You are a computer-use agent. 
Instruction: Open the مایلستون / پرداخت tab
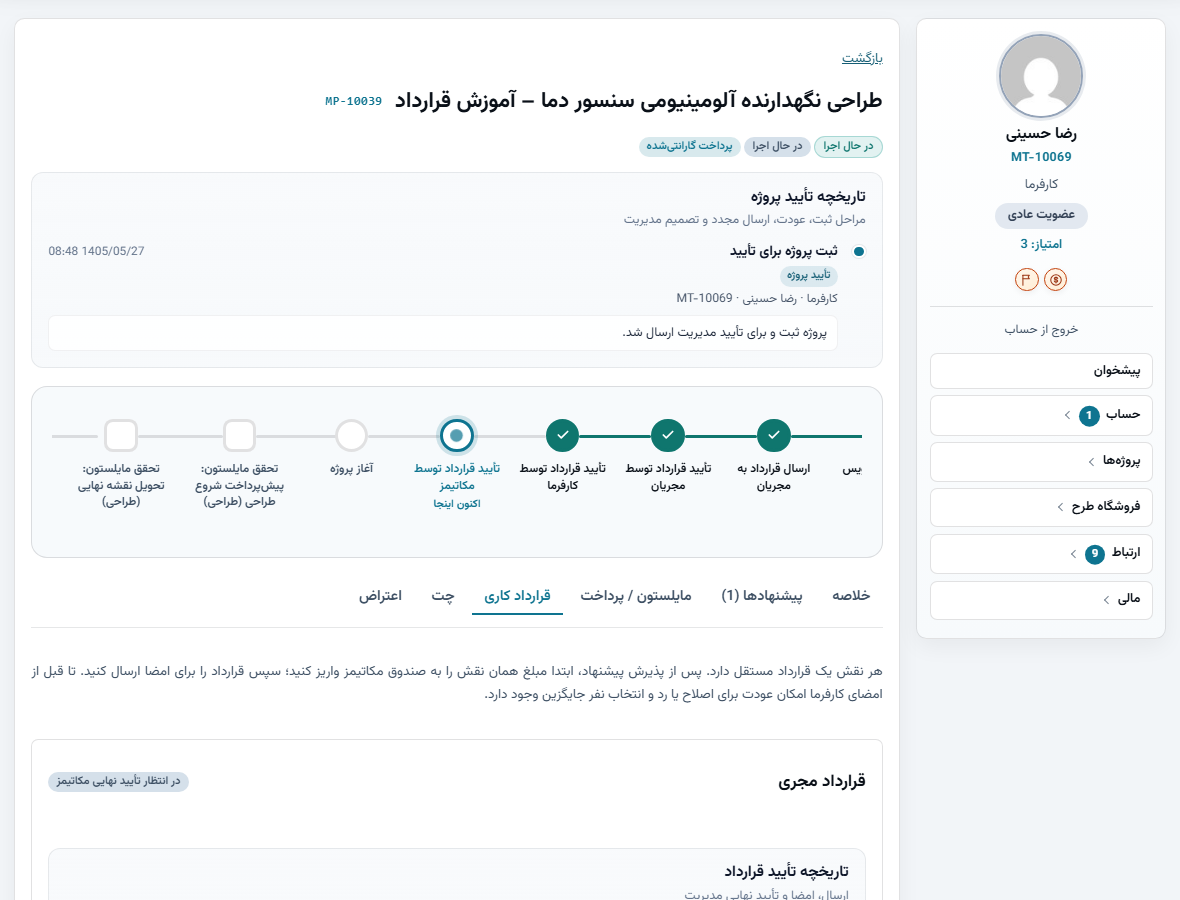coord(635,596)
